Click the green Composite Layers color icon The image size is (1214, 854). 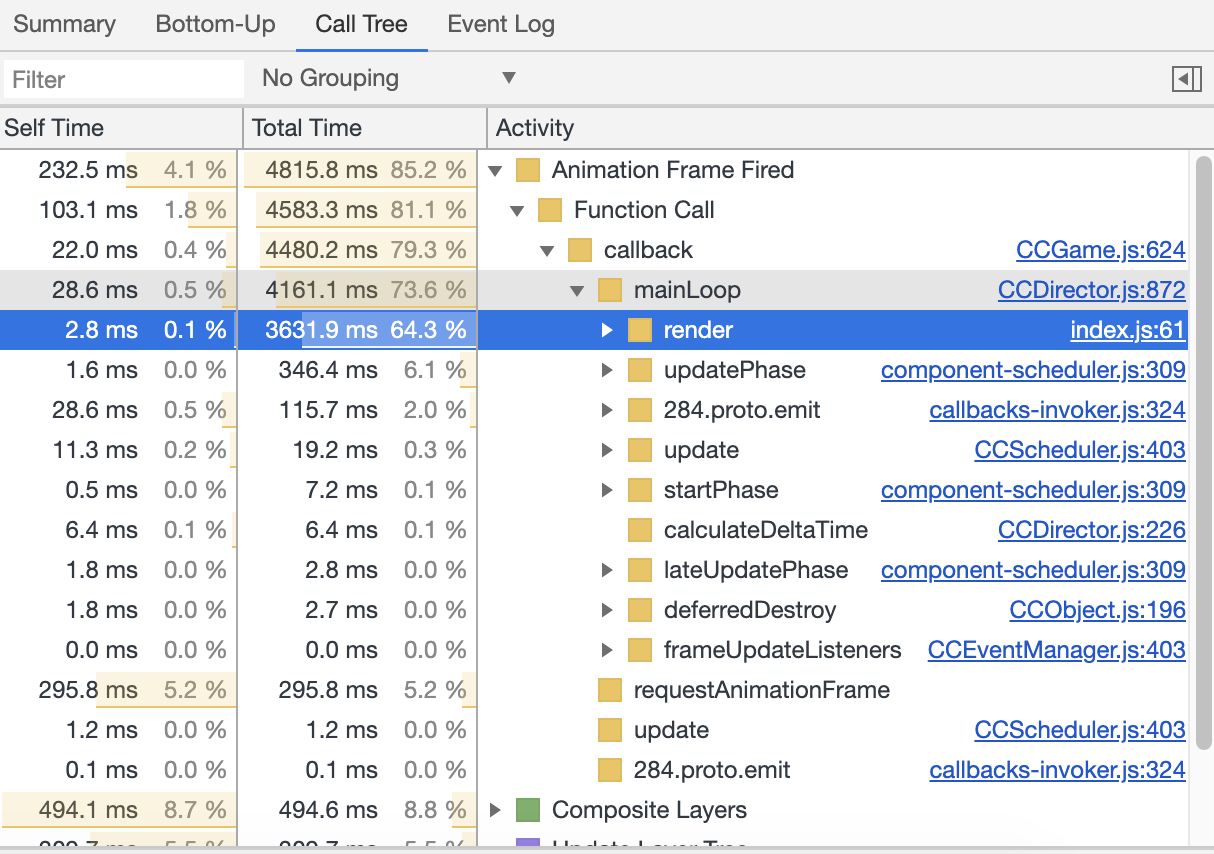[x=528, y=810]
